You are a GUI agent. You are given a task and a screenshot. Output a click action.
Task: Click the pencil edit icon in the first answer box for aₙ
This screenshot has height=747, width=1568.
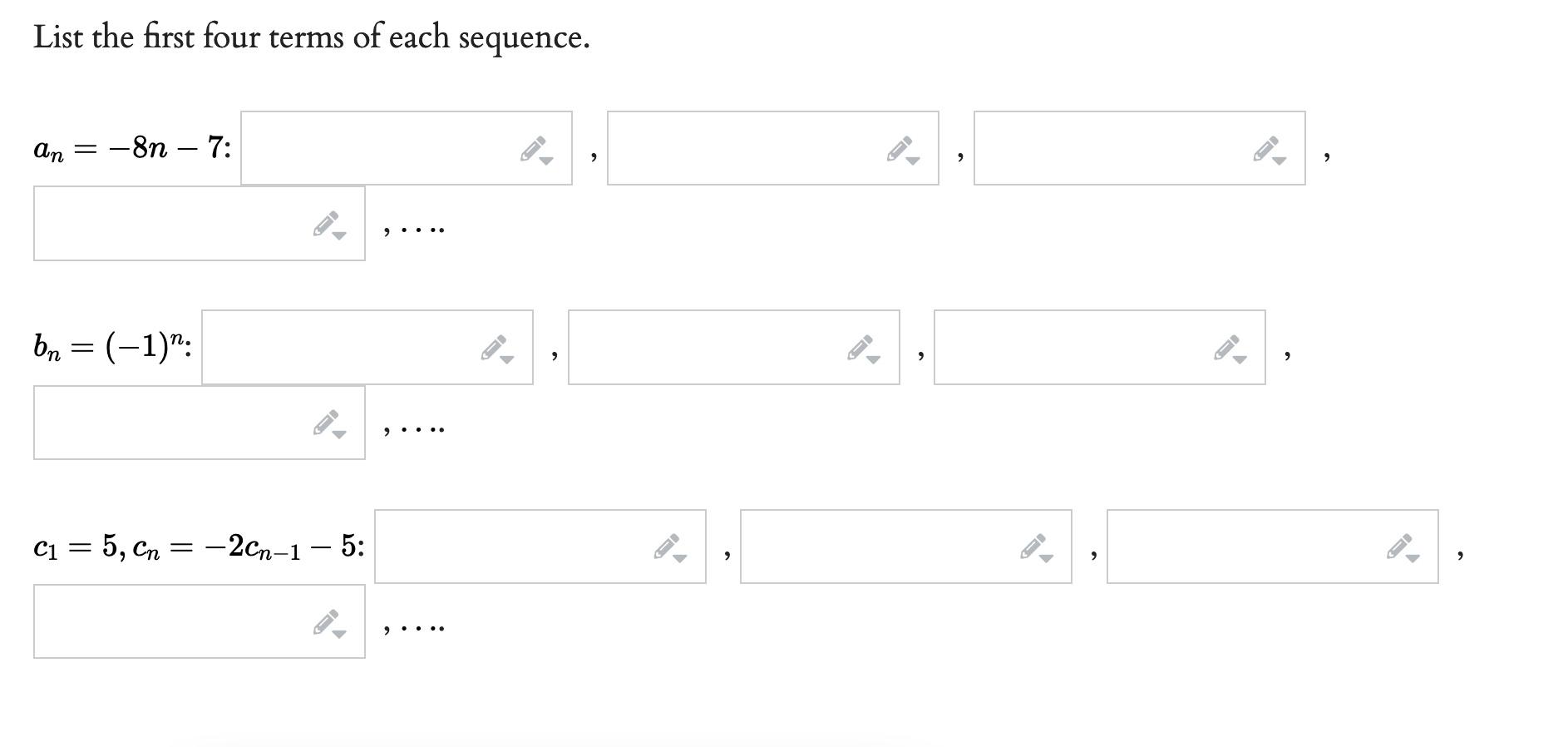(533, 146)
